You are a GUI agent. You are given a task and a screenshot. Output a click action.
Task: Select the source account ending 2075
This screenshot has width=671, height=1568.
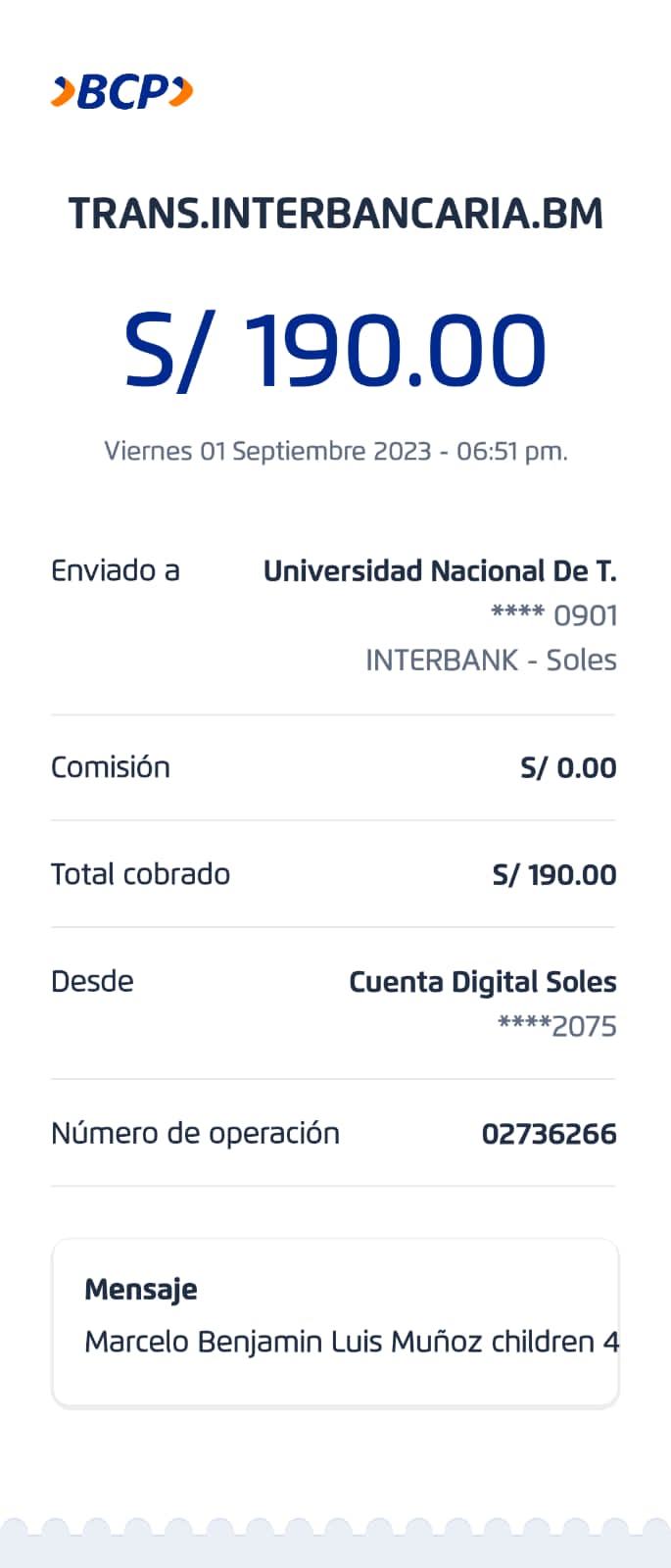tap(556, 1026)
